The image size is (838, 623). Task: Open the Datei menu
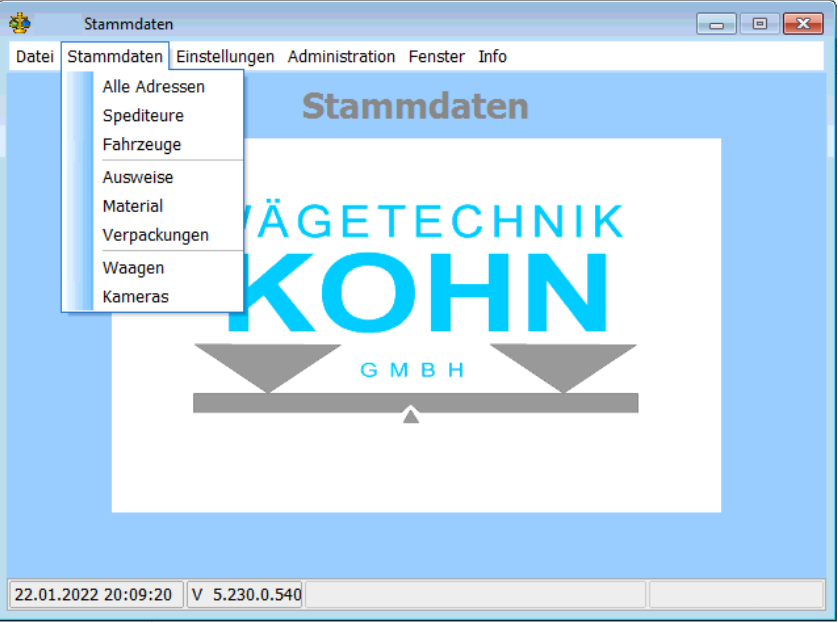point(35,56)
